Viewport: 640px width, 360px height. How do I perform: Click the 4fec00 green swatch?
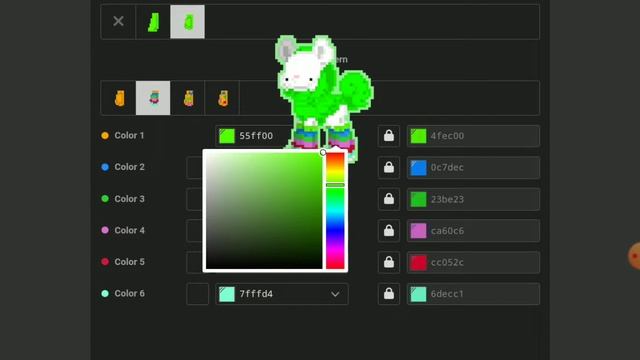(418, 136)
